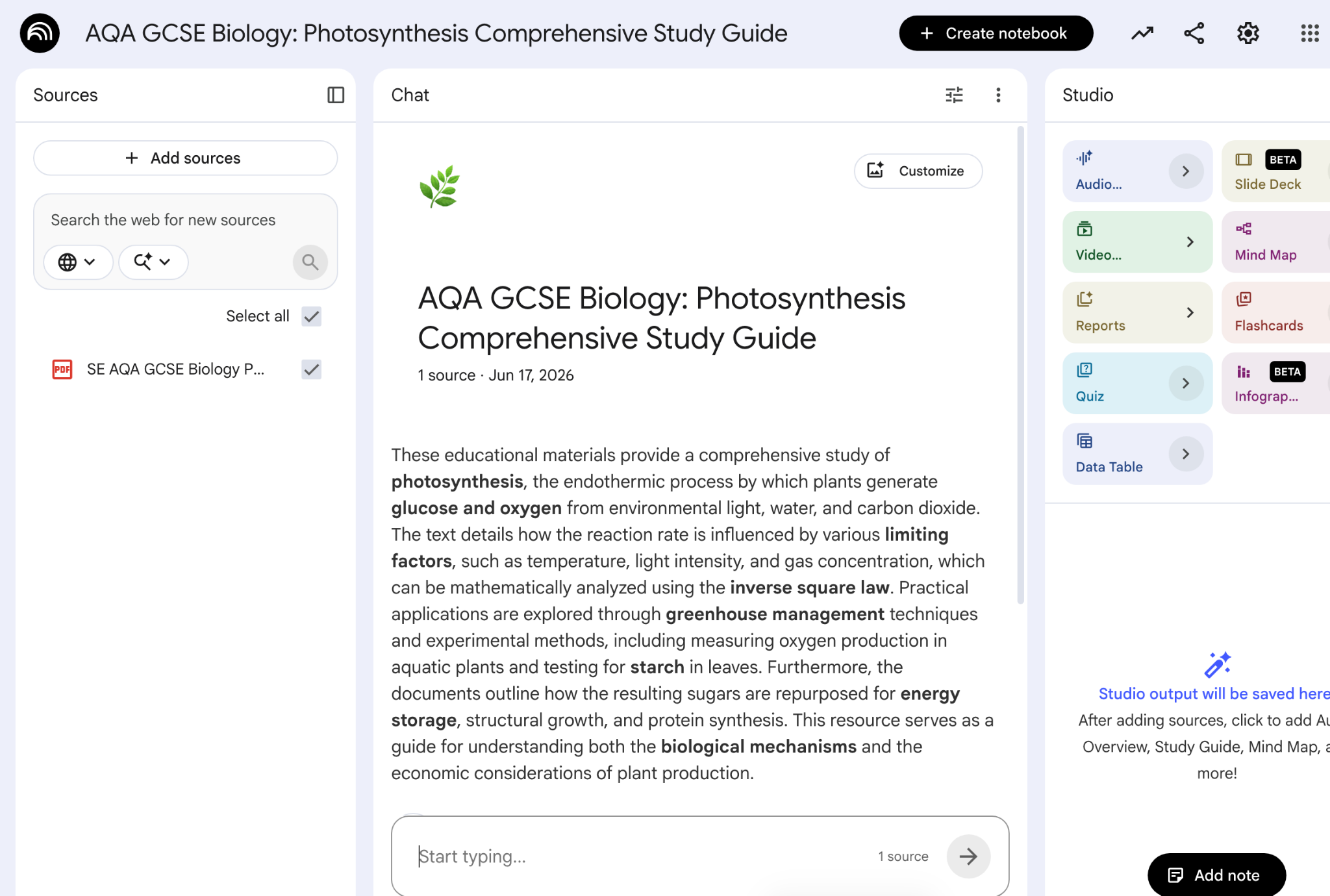Screen dimensions: 1330x896
Task: Uncheck the SE AQA GCSE Biology source checkbox
Action: tap(312, 369)
